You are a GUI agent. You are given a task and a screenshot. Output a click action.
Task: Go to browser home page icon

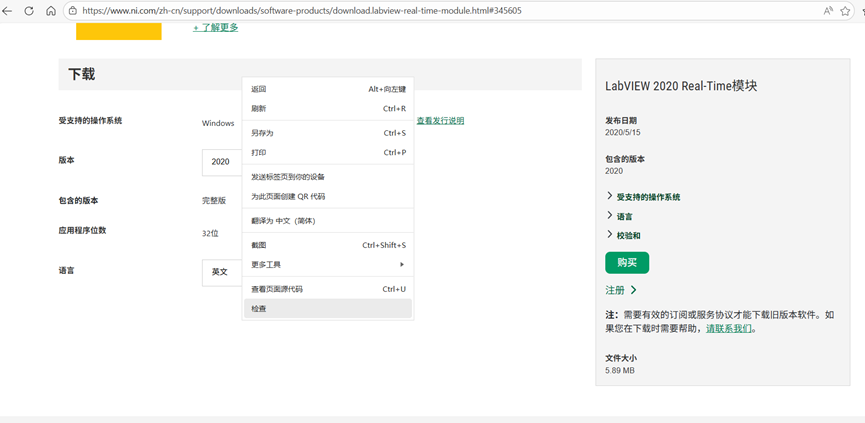51,10
